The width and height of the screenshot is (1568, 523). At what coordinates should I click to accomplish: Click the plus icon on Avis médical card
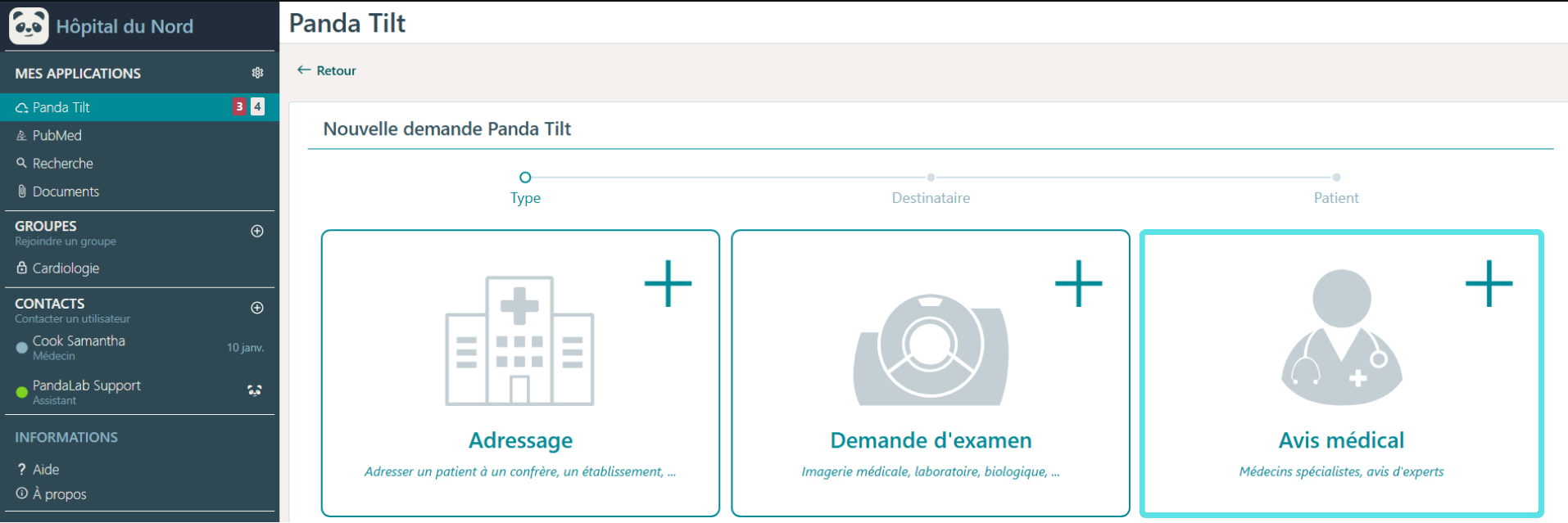pyautogui.click(x=1489, y=283)
